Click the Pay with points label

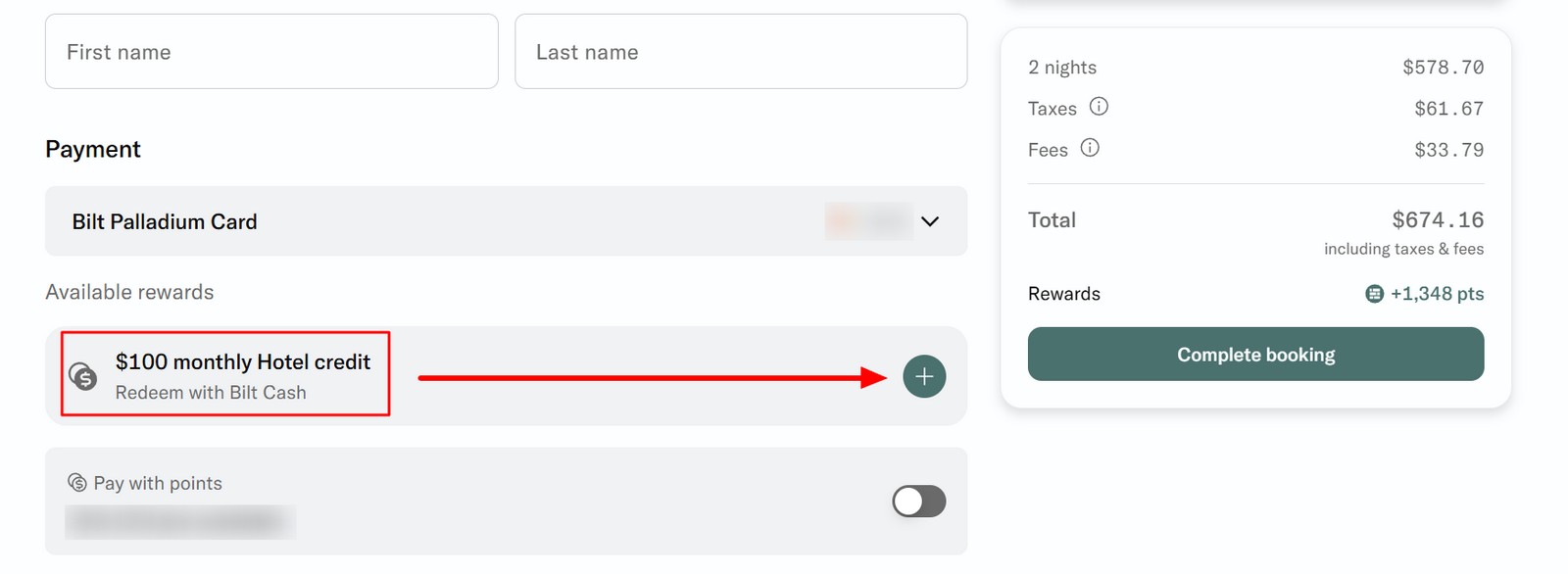click(158, 483)
